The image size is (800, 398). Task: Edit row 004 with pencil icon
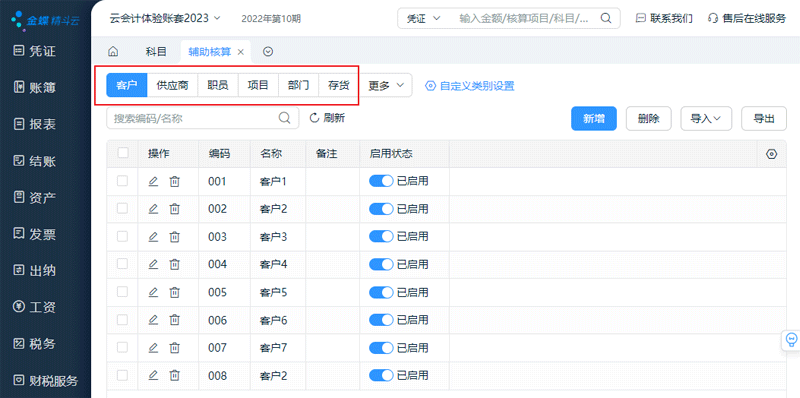point(153,264)
